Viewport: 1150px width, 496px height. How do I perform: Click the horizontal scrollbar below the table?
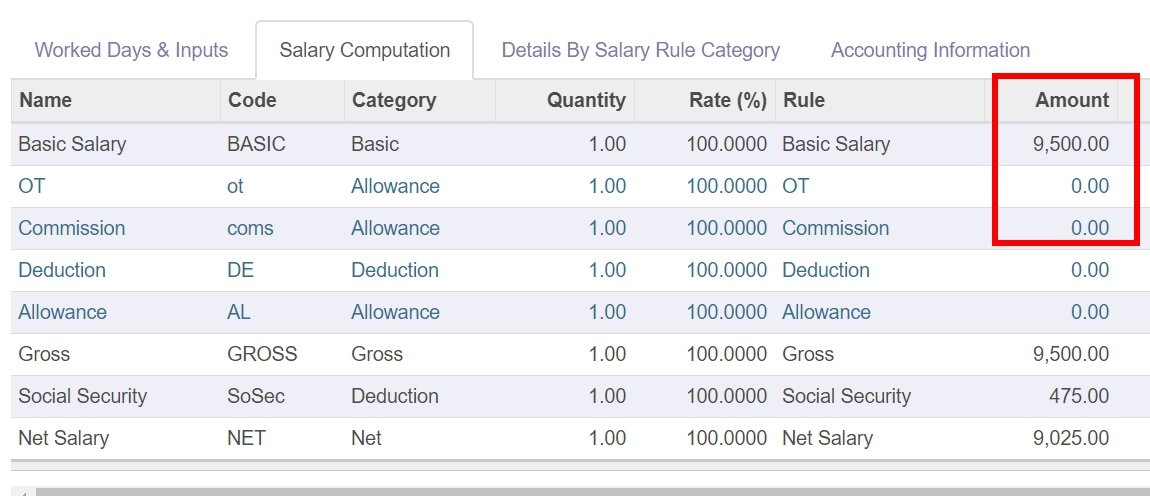pyautogui.click(x=590, y=491)
